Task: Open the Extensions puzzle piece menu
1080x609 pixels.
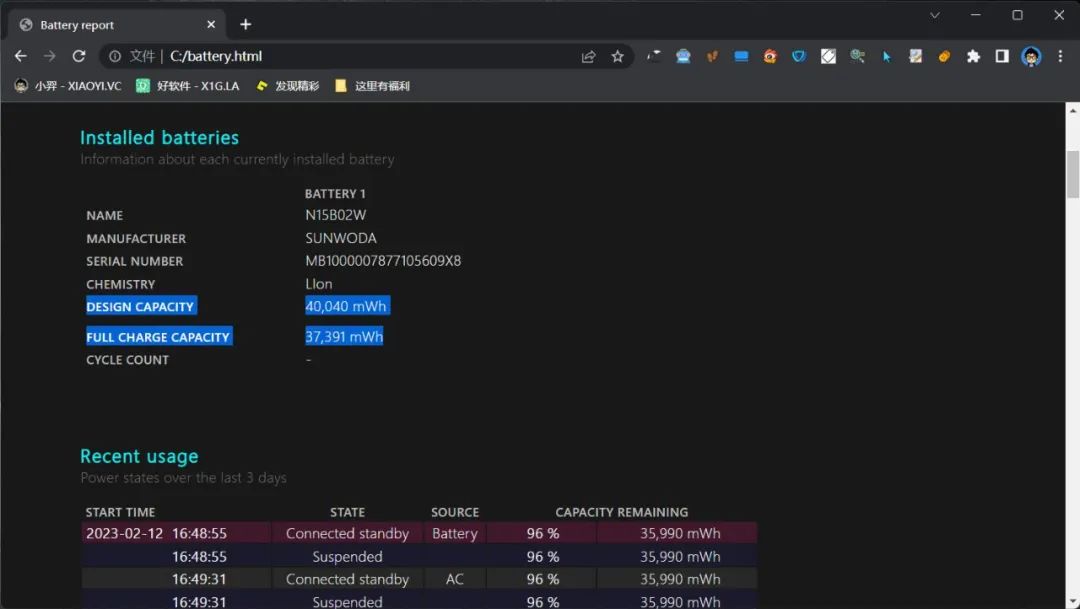Action: (973, 57)
